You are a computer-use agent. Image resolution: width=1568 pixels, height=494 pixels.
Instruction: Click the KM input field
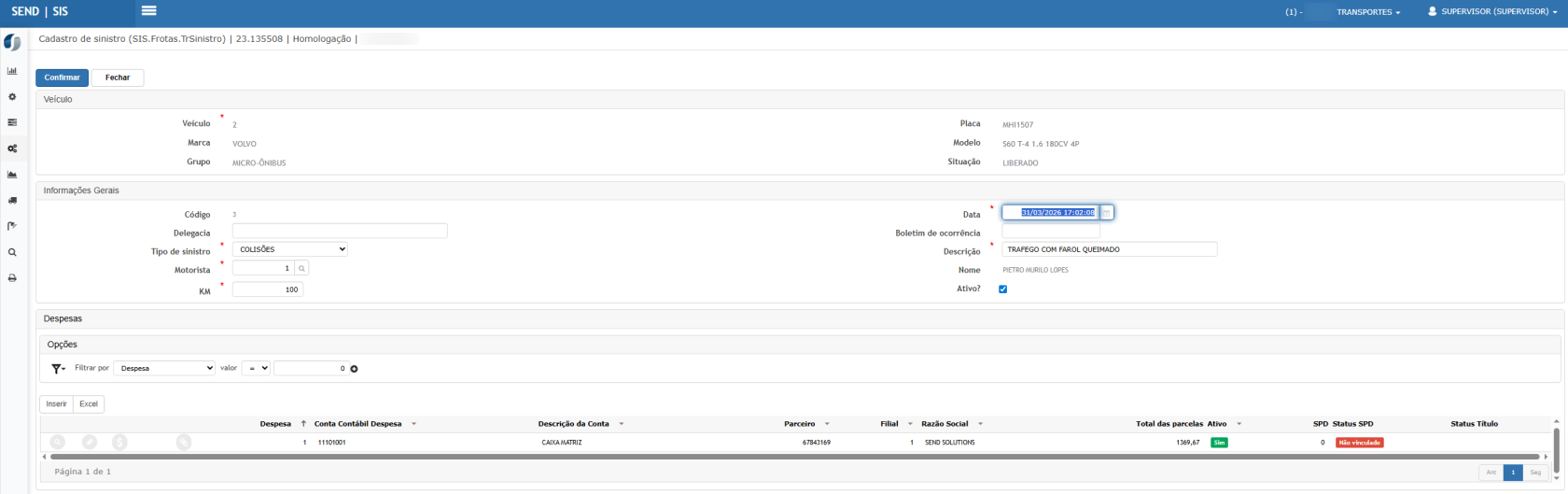pyautogui.click(x=268, y=289)
